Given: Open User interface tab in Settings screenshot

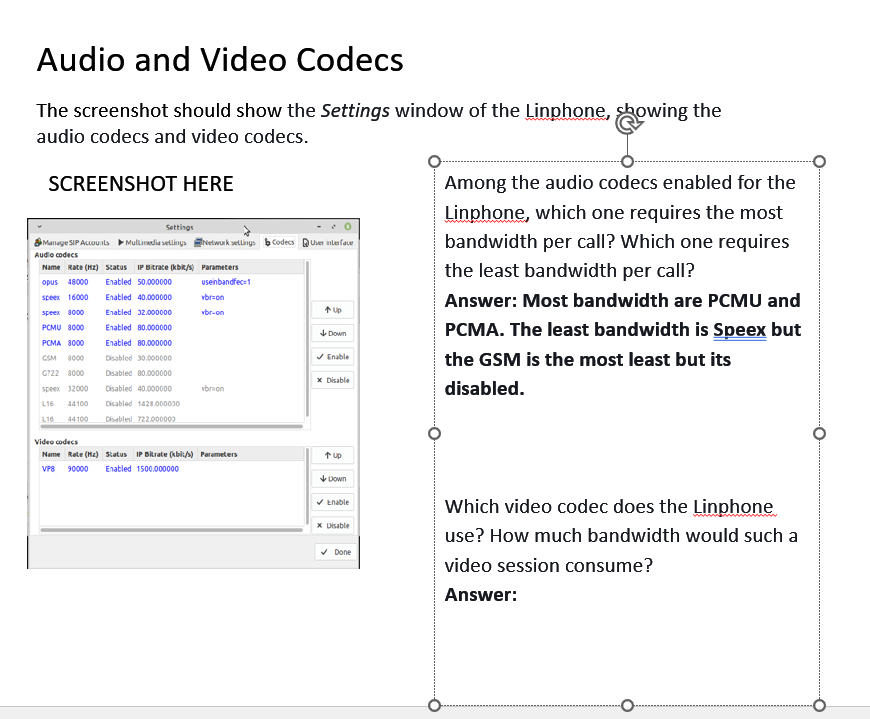Looking at the screenshot, I should coord(328,242).
